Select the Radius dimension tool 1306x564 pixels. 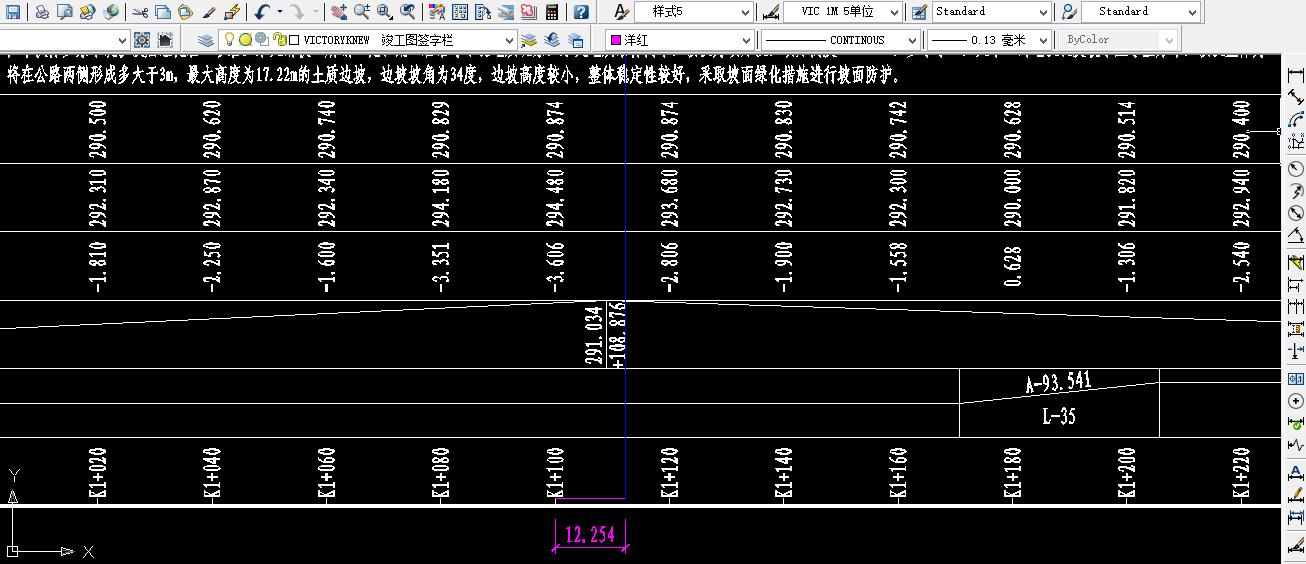pyautogui.click(x=1295, y=169)
